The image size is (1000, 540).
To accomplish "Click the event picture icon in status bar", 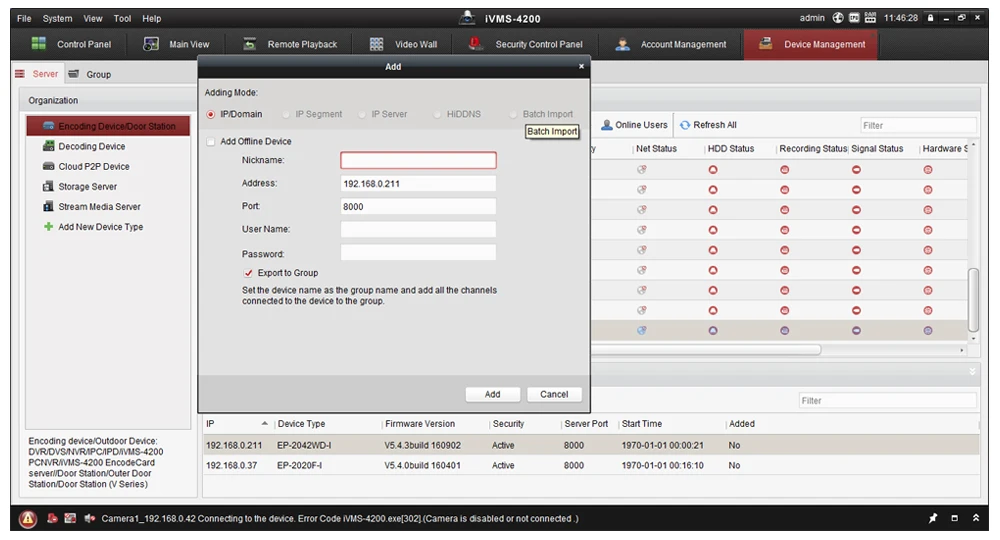I will click(x=70, y=518).
